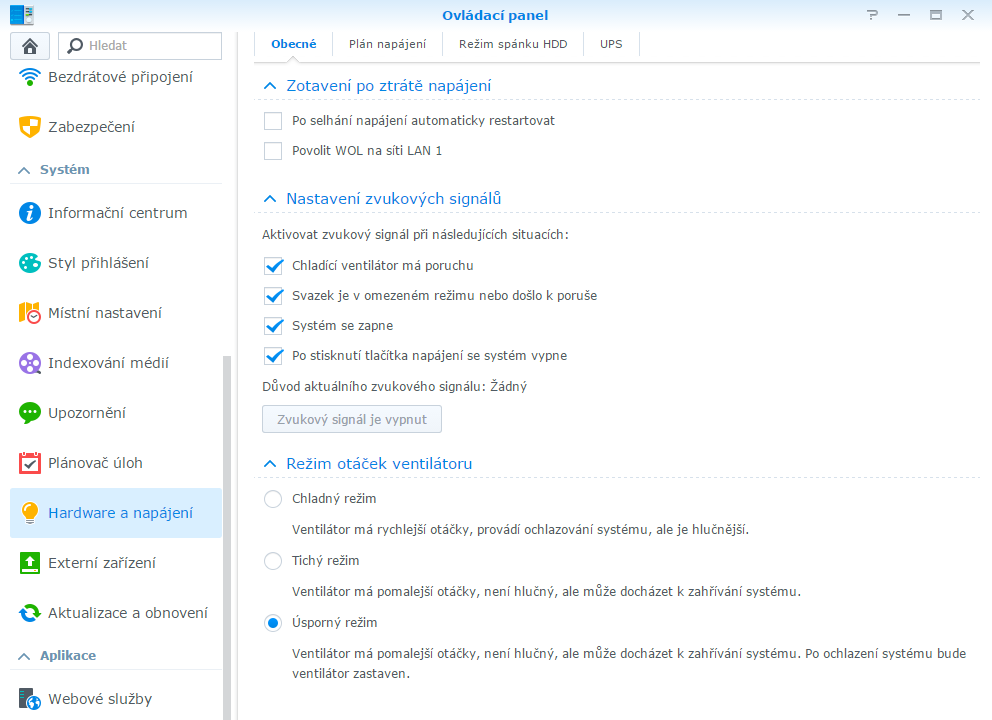Switch to the UPS tab
Screen dimensions: 992x720
point(611,44)
